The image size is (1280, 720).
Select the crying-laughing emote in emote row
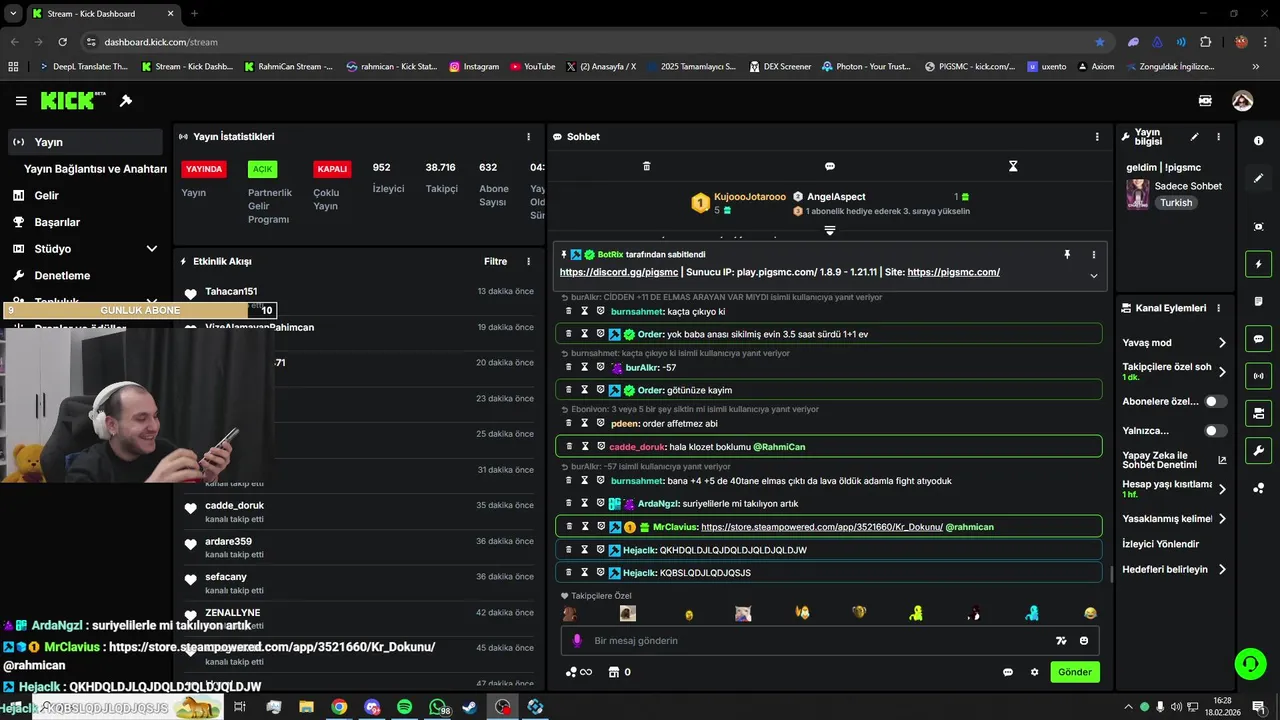tap(1090, 613)
